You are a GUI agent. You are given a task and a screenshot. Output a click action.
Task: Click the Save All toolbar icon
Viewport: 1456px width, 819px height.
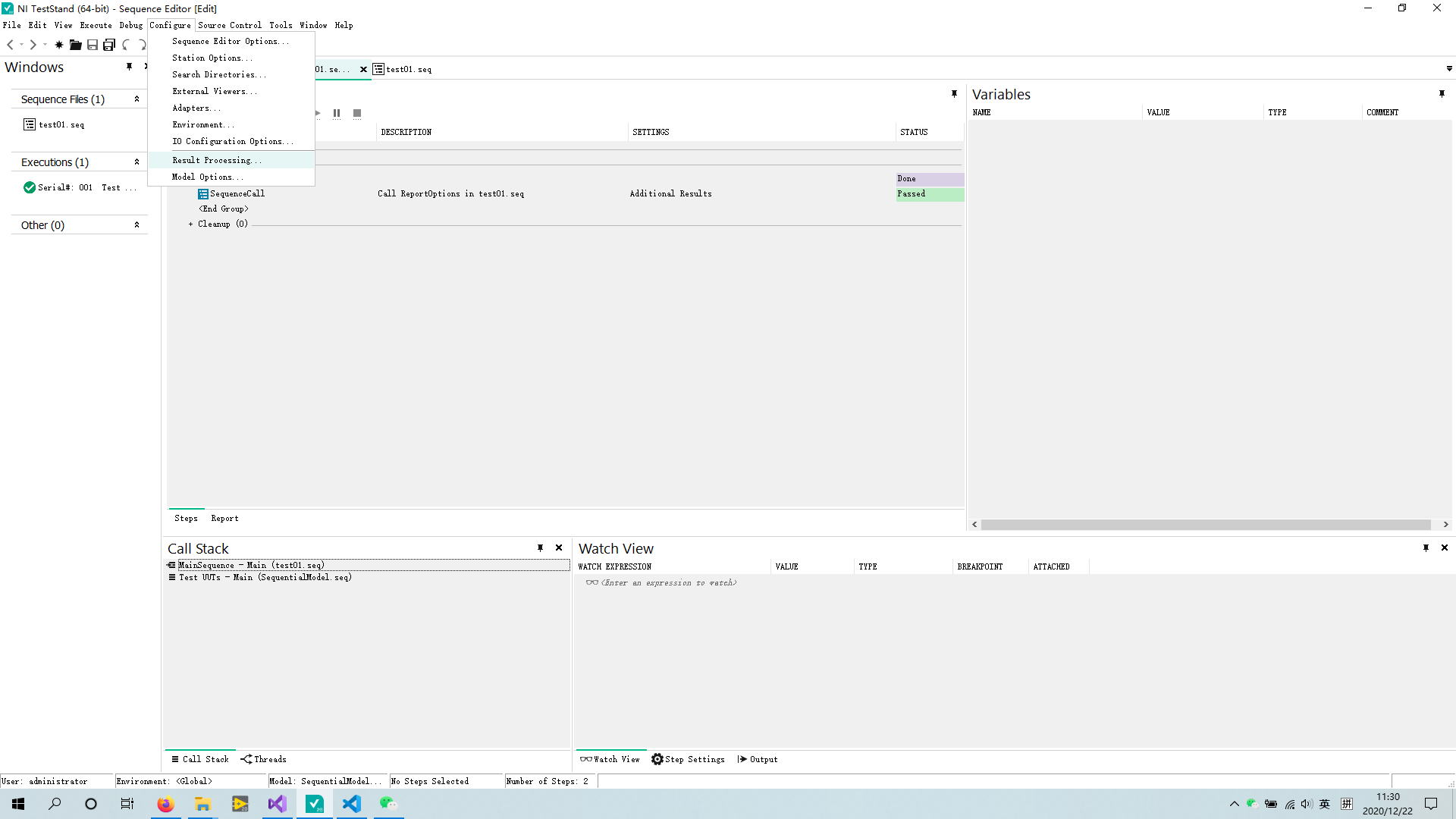(x=108, y=45)
